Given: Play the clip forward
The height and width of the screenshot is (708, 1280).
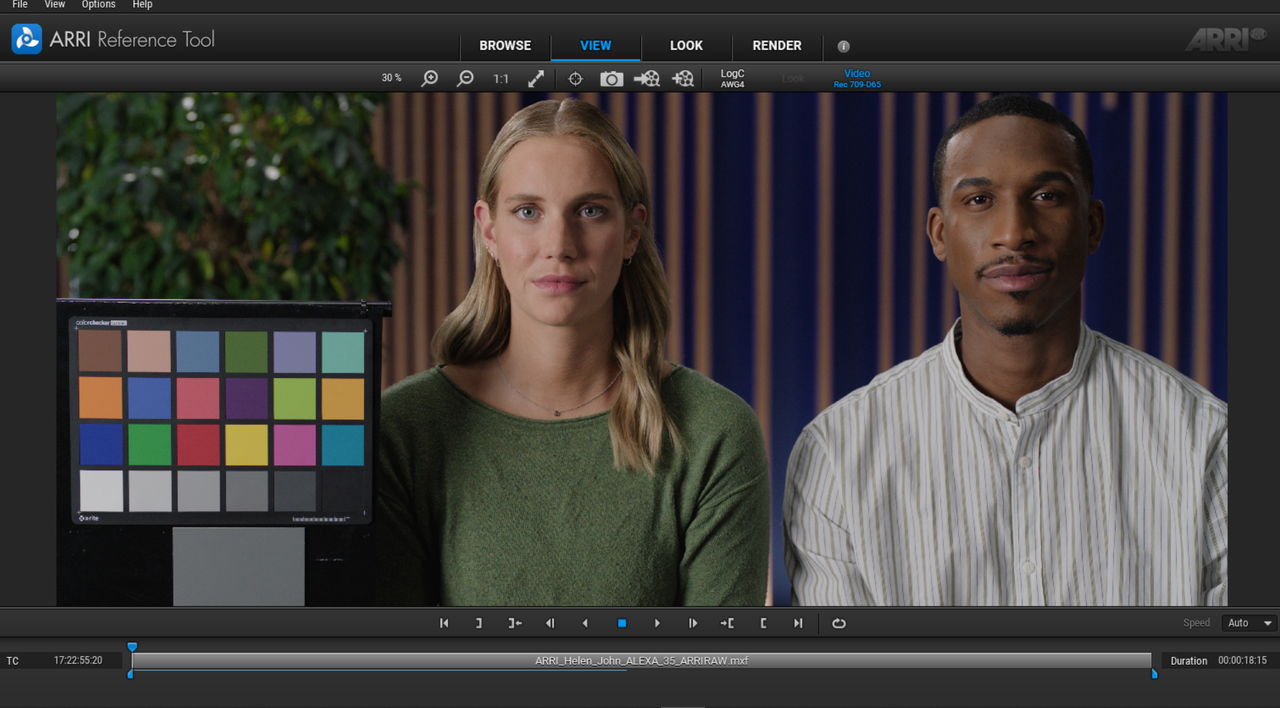Looking at the screenshot, I should [657, 623].
